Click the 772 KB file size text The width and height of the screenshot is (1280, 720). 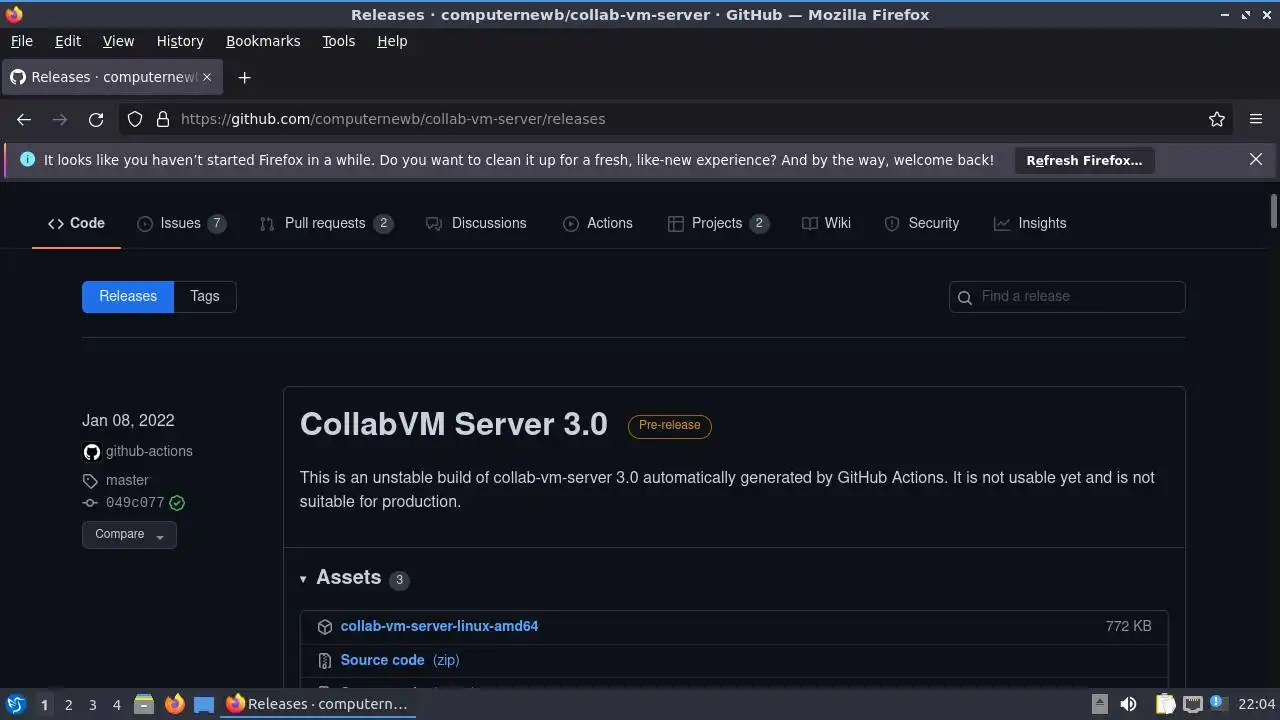click(x=1129, y=626)
